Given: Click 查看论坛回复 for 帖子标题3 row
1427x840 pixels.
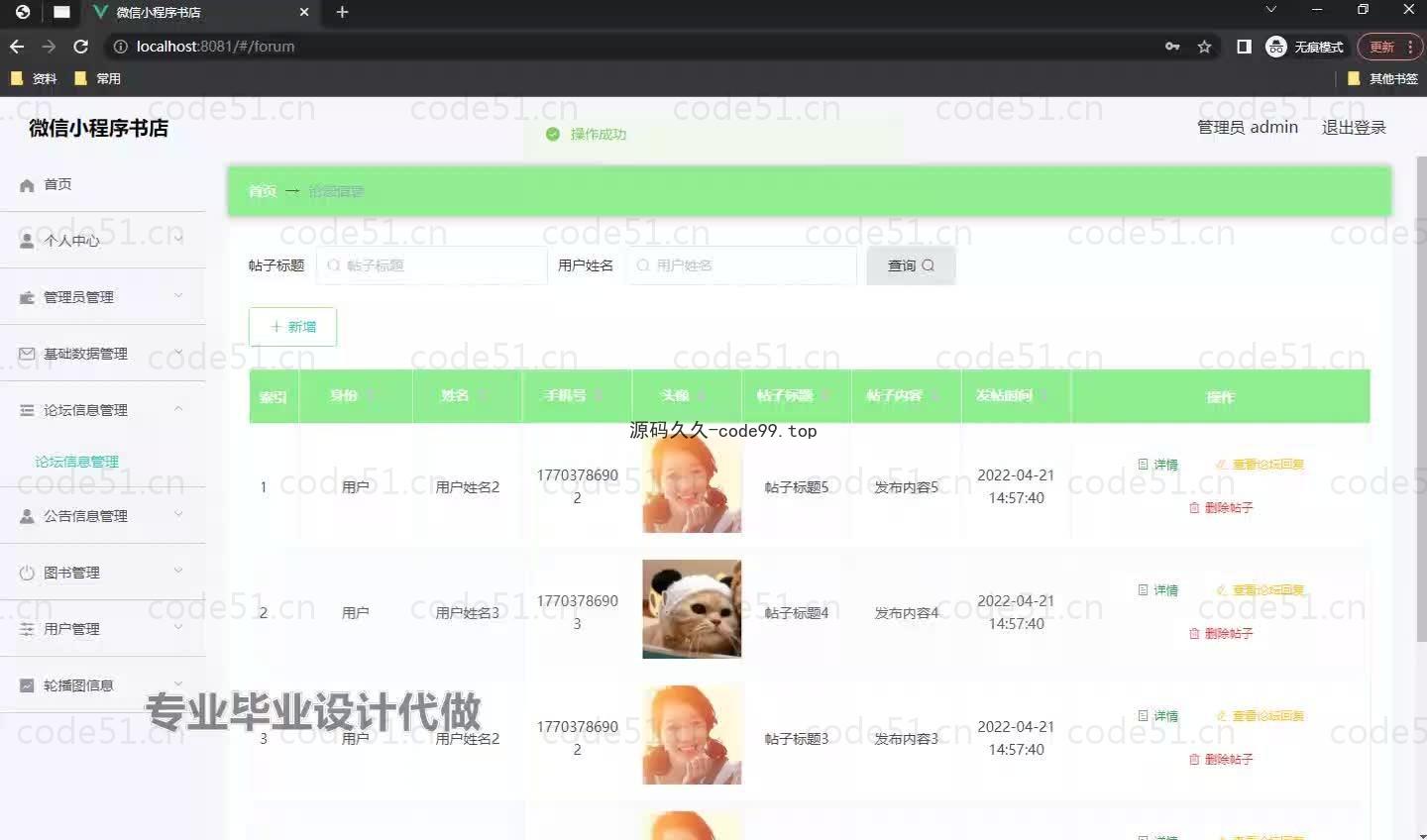Looking at the screenshot, I should point(1260,716).
